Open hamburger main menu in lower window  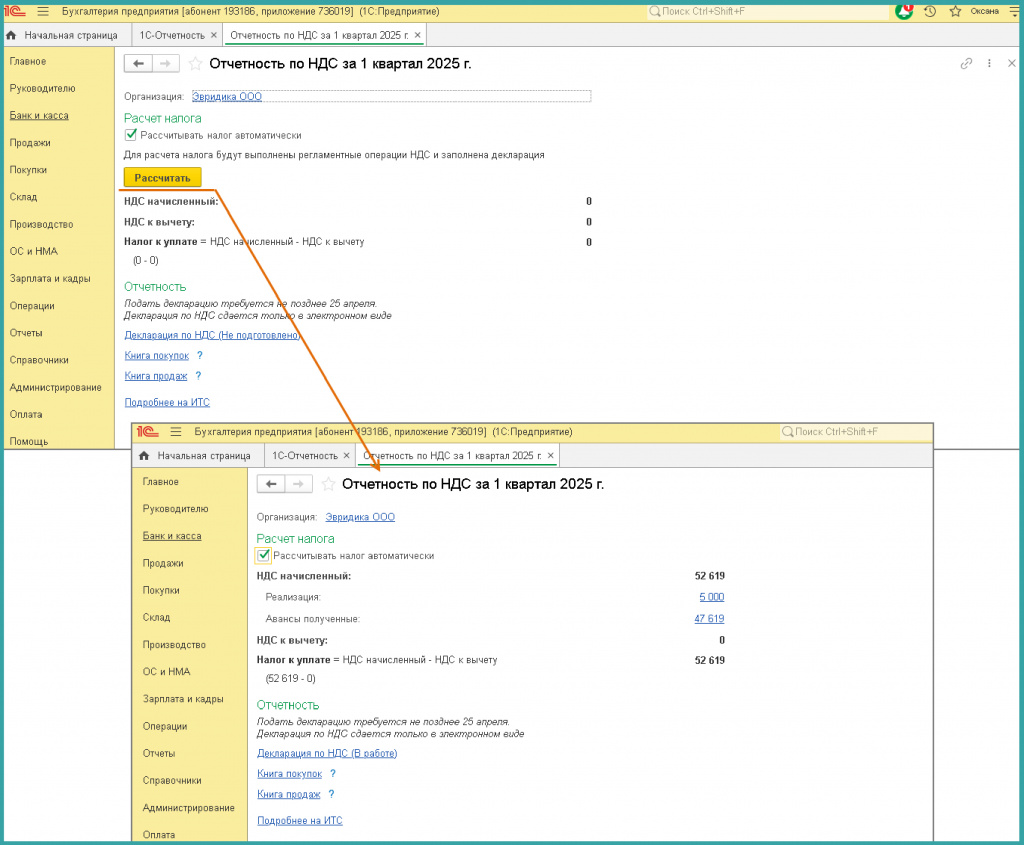[x=176, y=432]
